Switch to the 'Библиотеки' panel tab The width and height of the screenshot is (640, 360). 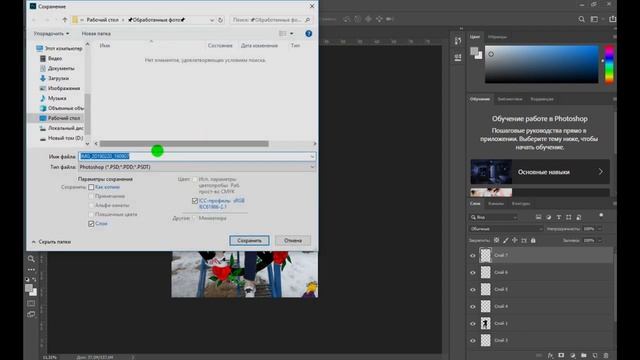(x=509, y=99)
